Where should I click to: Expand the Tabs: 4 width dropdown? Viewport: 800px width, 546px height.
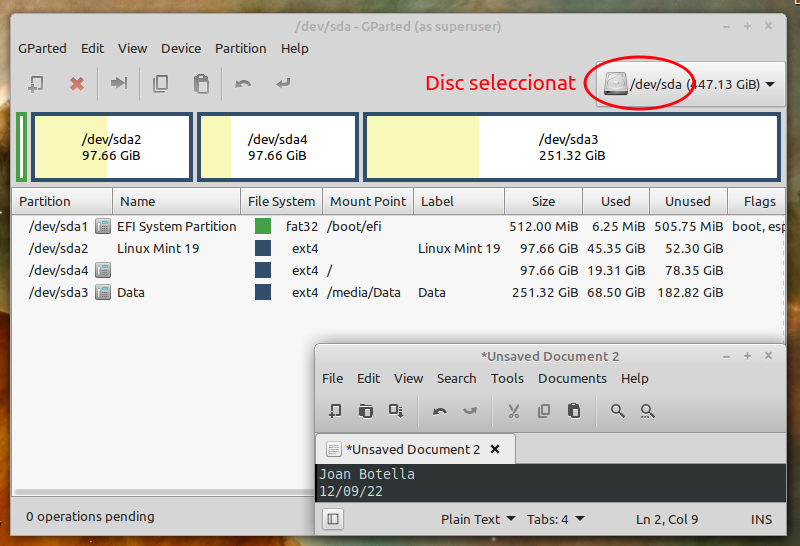(555, 519)
